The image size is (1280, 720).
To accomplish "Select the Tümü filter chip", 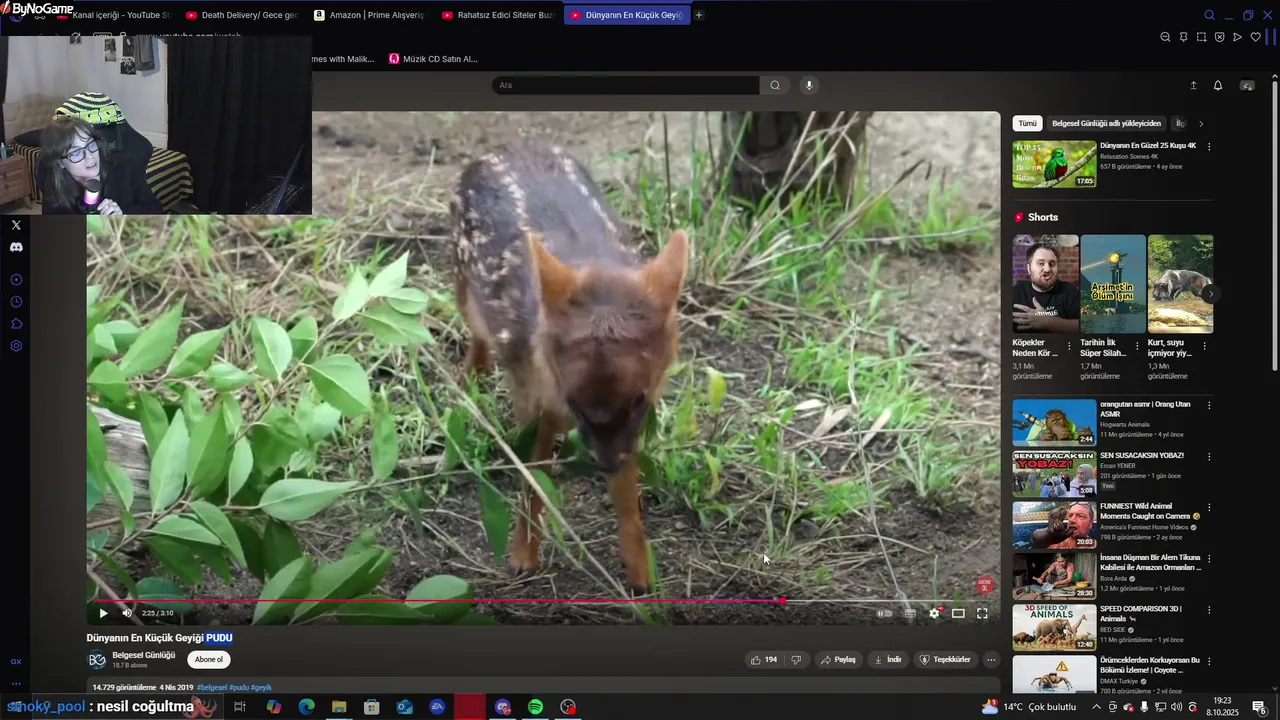I will coord(1027,123).
